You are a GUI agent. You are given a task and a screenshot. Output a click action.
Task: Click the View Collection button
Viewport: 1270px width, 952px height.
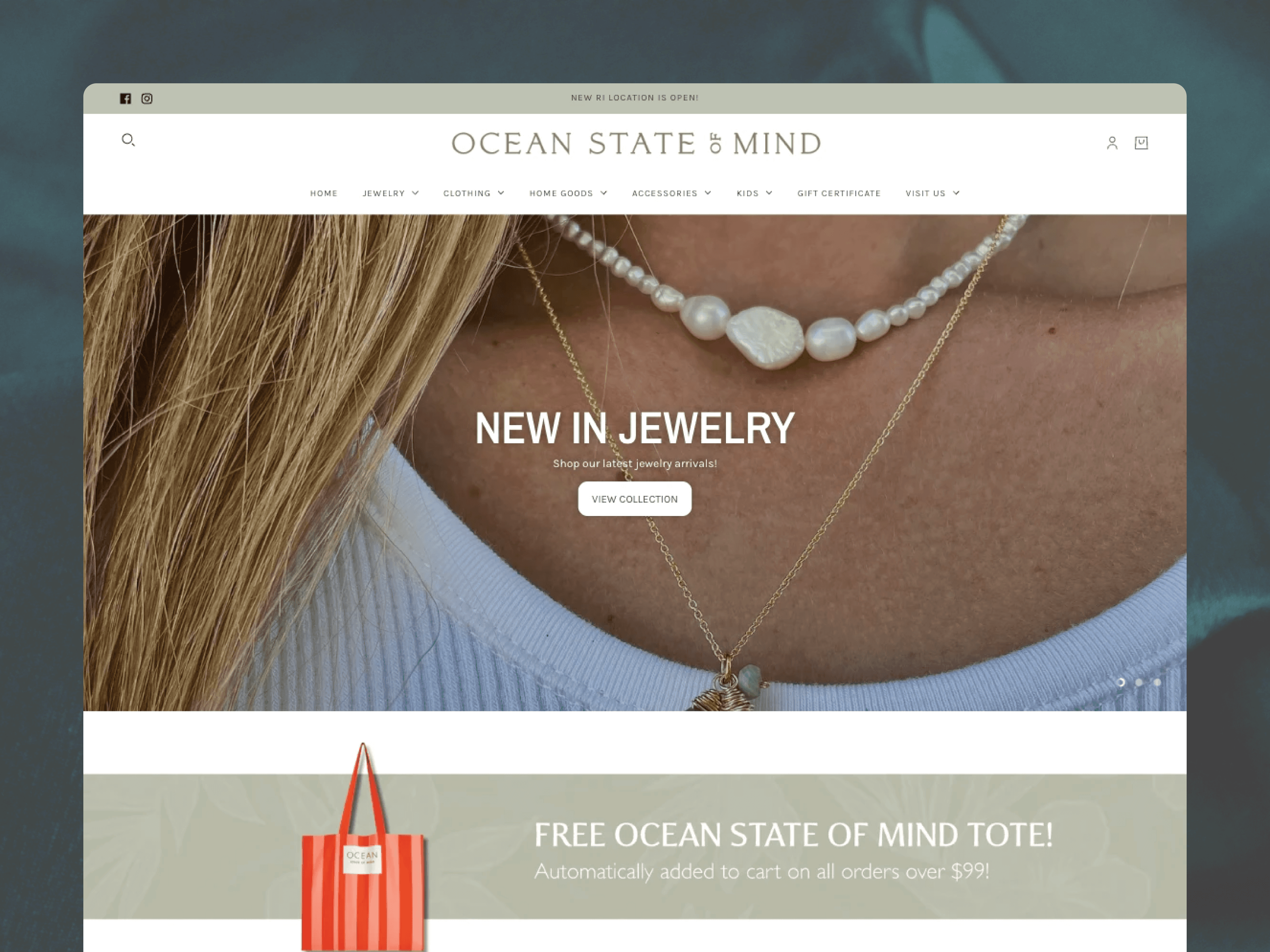[x=635, y=499]
